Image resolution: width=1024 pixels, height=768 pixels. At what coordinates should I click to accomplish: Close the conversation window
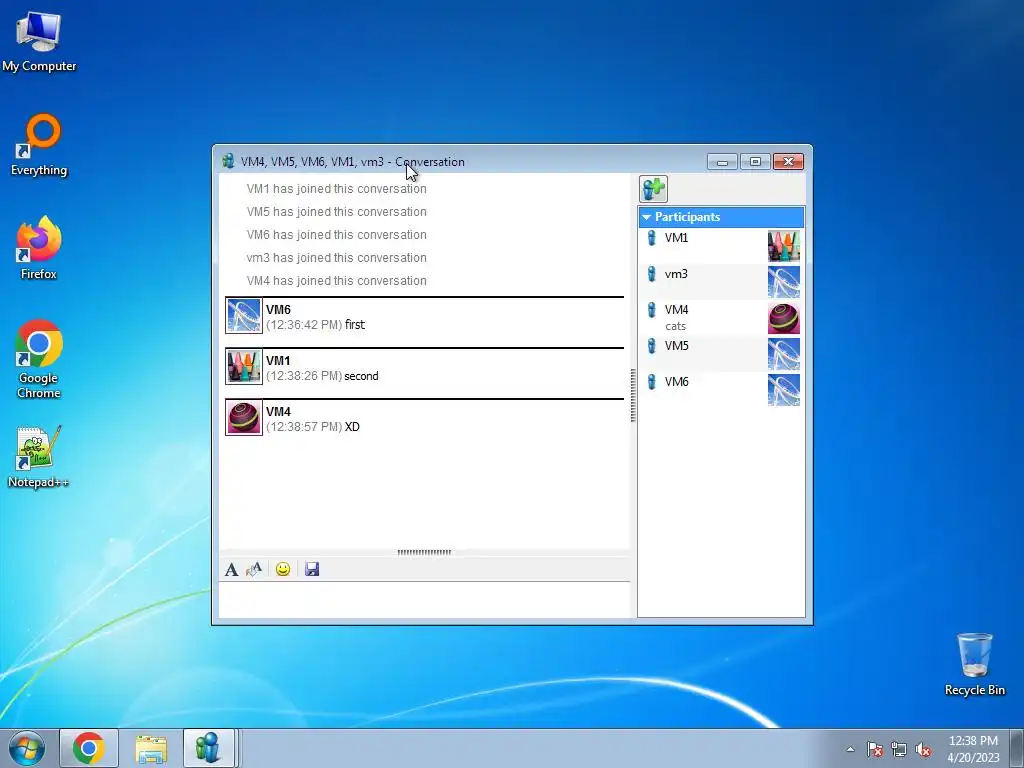click(788, 161)
